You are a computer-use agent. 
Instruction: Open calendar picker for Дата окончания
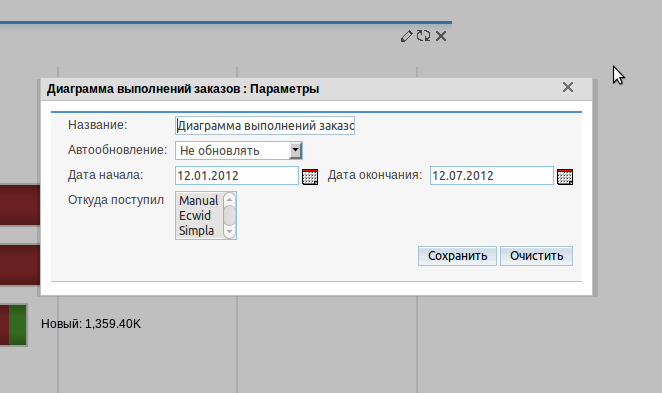565,176
